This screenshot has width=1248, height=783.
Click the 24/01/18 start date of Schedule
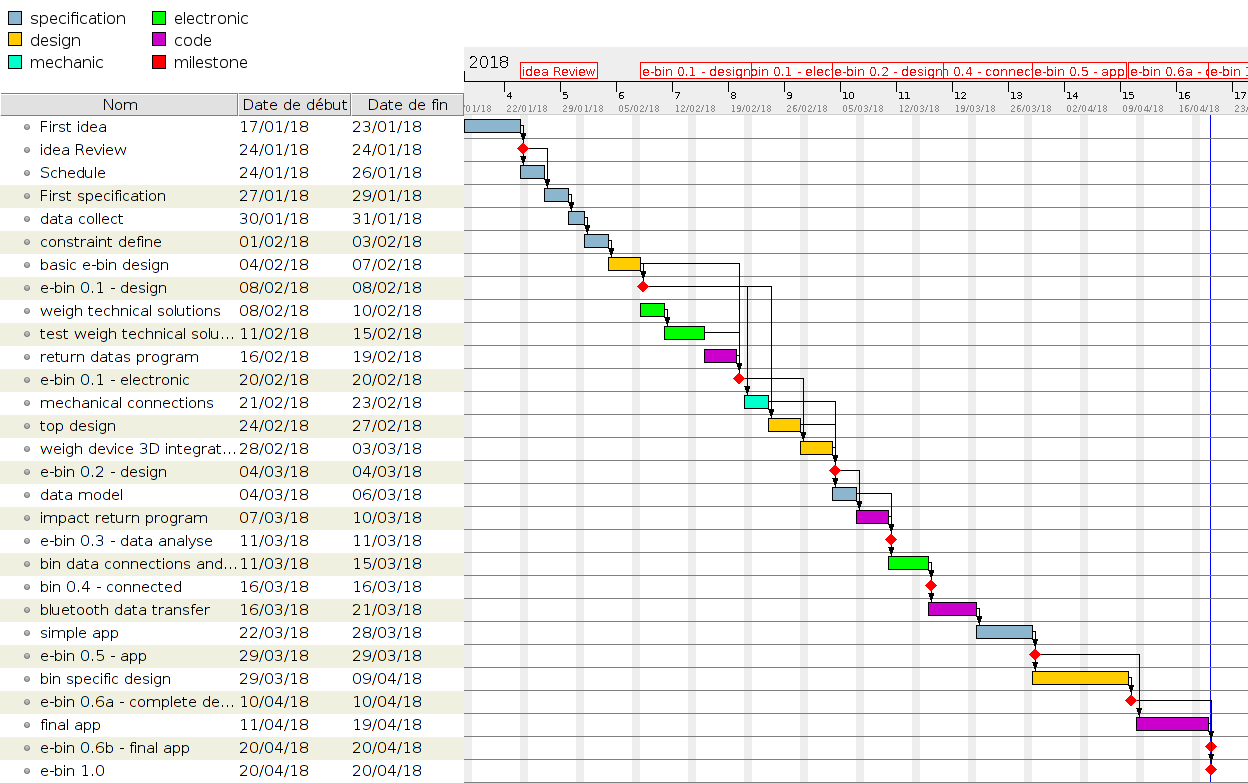274,173
